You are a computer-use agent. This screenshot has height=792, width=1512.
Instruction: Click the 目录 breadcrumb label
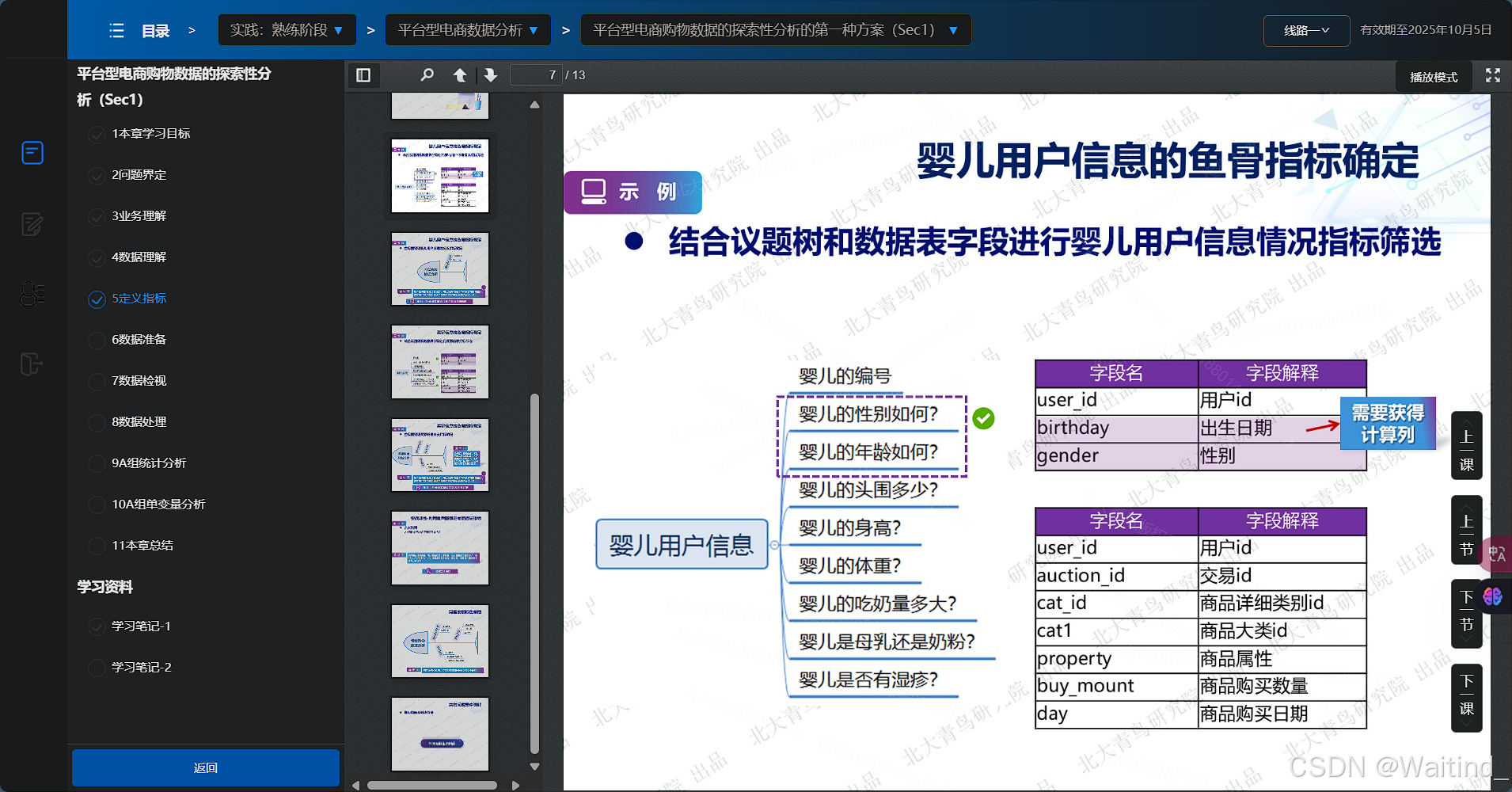click(156, 31)
